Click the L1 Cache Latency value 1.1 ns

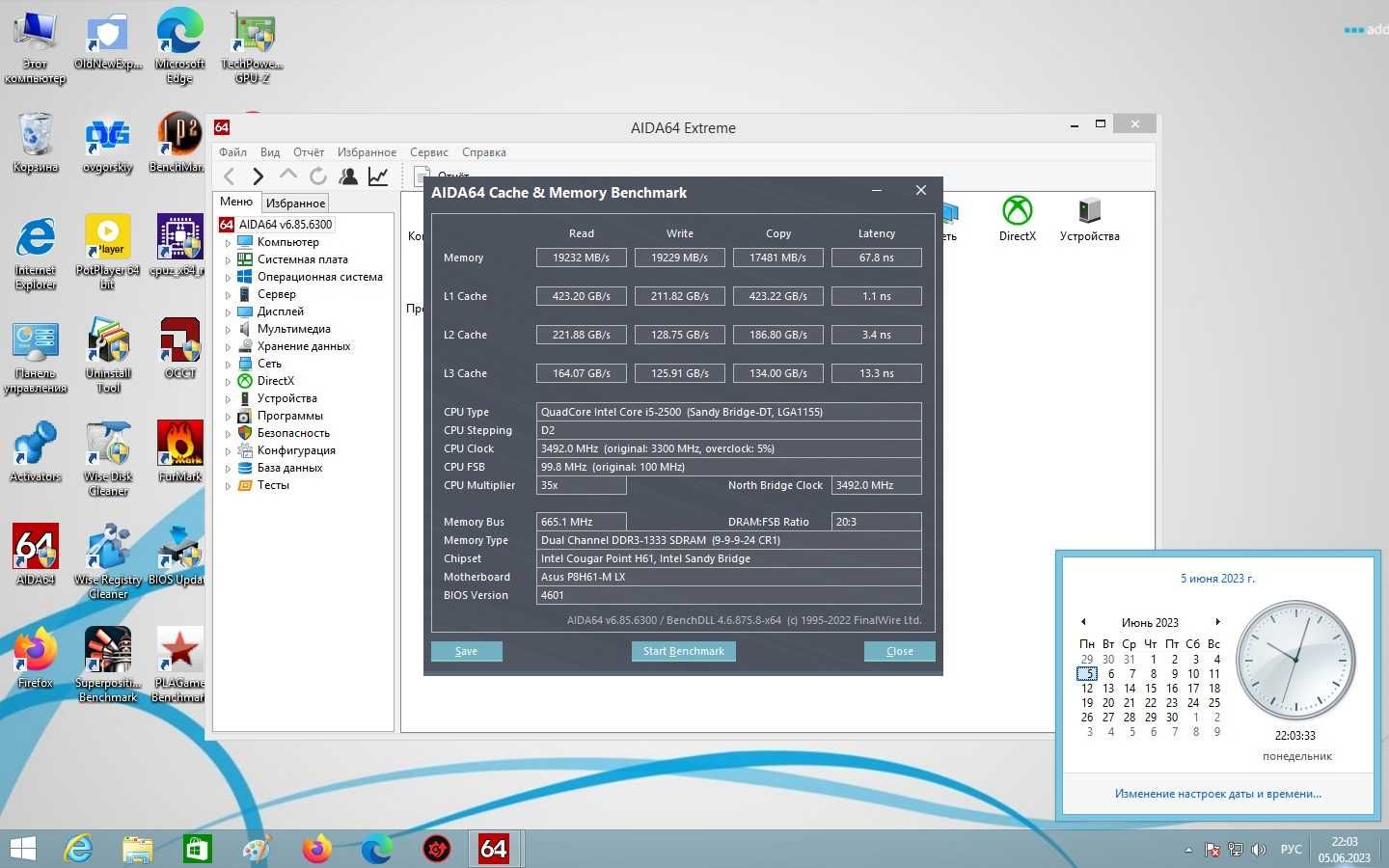tap(876, 296)
